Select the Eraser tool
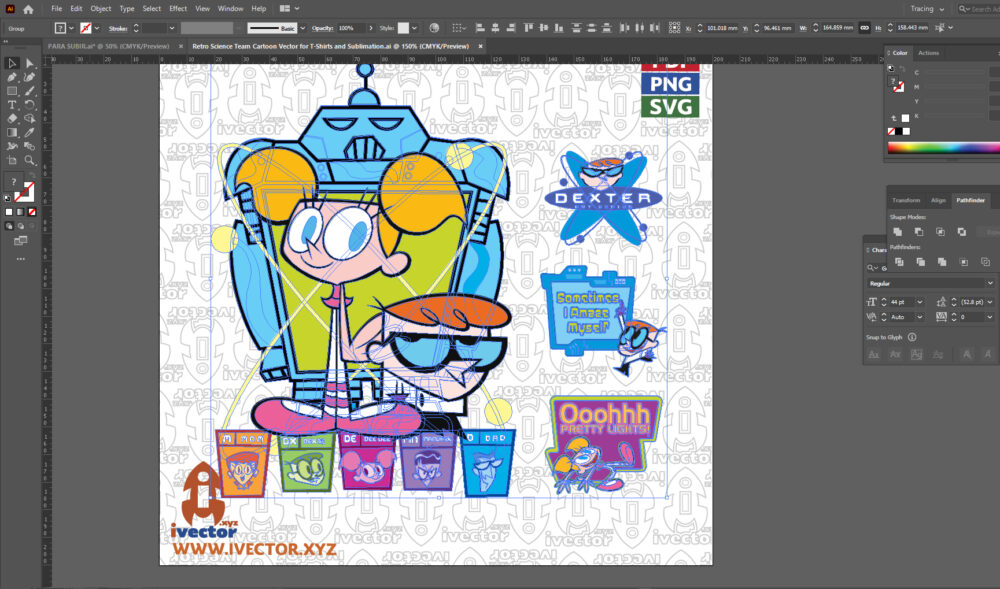This screenshot has width=1000, height=589. point(11,119)
